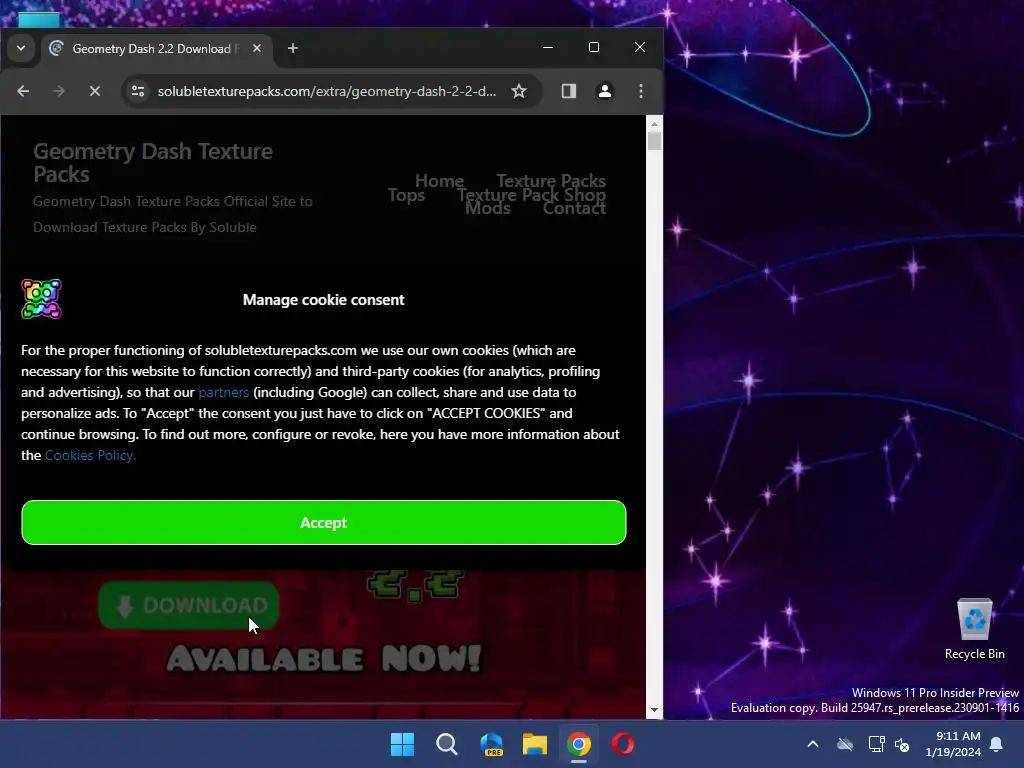Screen dimensions: 1024x768
Task: Open the muted volume tray icon
Action: (903, 744)
